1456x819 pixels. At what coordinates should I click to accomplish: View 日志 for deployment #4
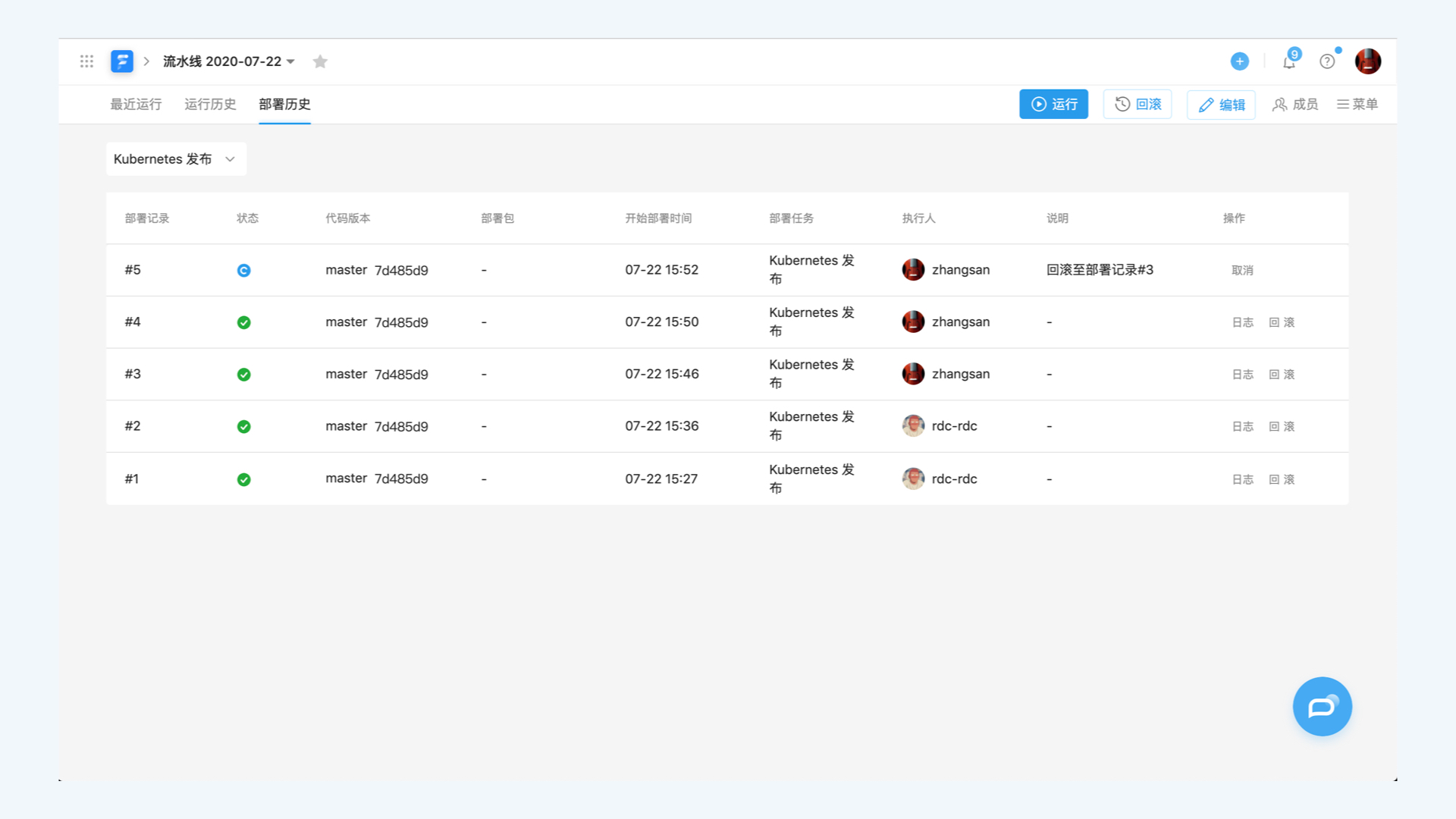point(1242,323)
